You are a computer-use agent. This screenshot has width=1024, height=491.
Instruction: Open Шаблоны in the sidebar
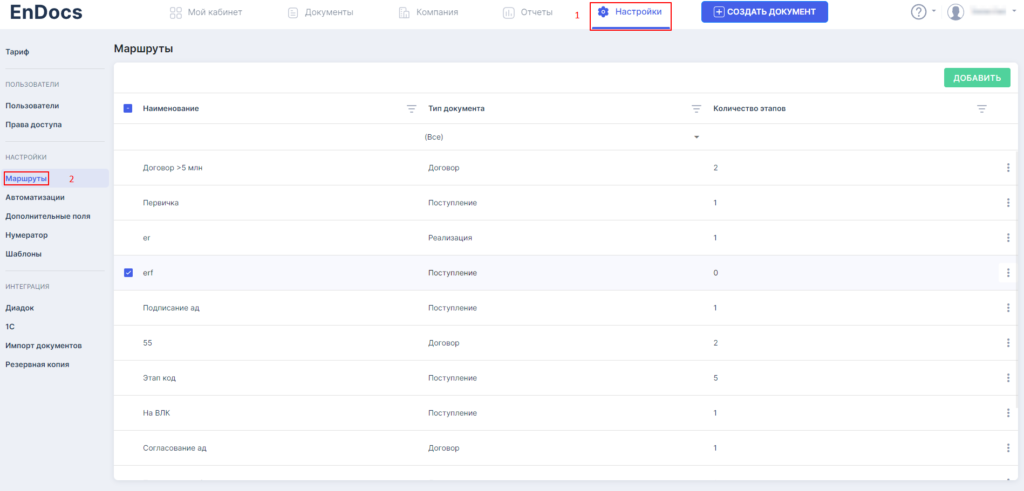point(24,254)
